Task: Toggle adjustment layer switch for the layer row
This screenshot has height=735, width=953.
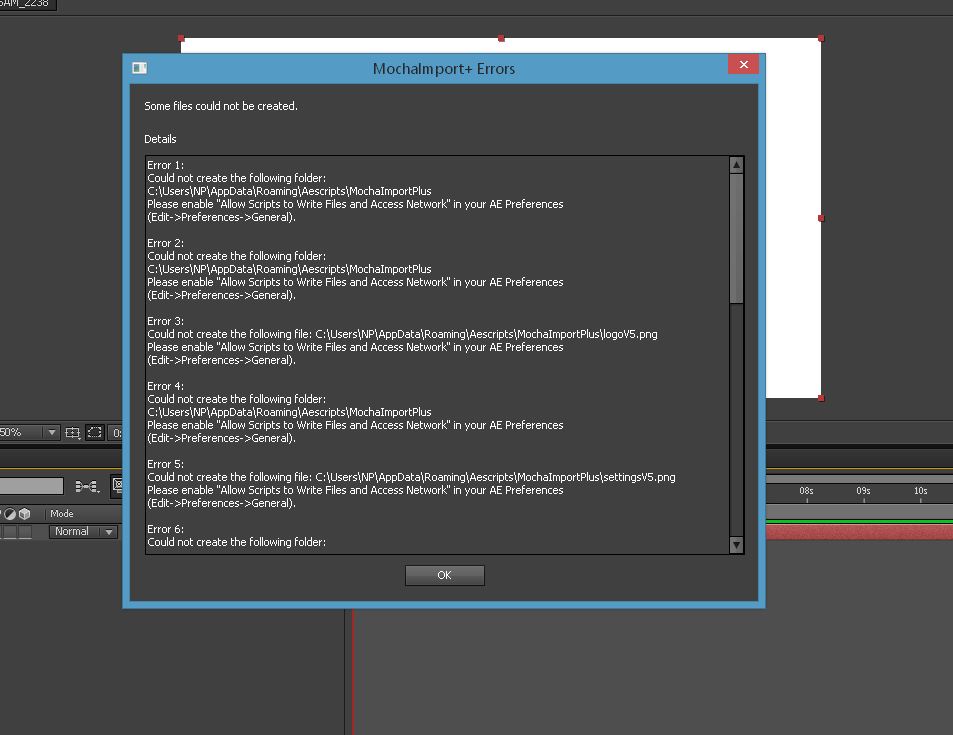Action: [10, 532]
